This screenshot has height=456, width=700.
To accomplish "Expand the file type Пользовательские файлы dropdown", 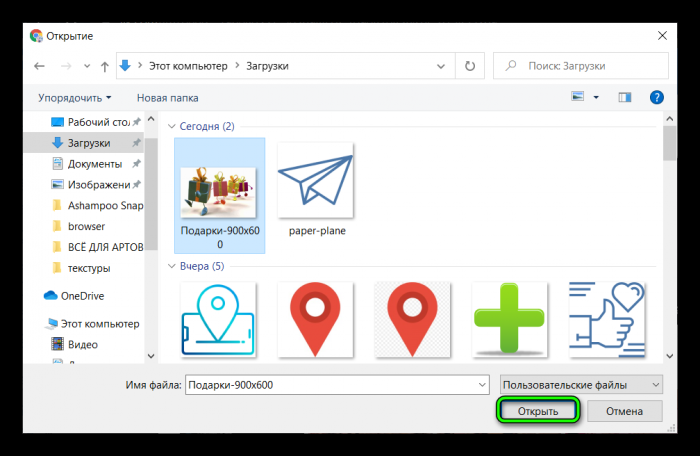I will [580, 384].
